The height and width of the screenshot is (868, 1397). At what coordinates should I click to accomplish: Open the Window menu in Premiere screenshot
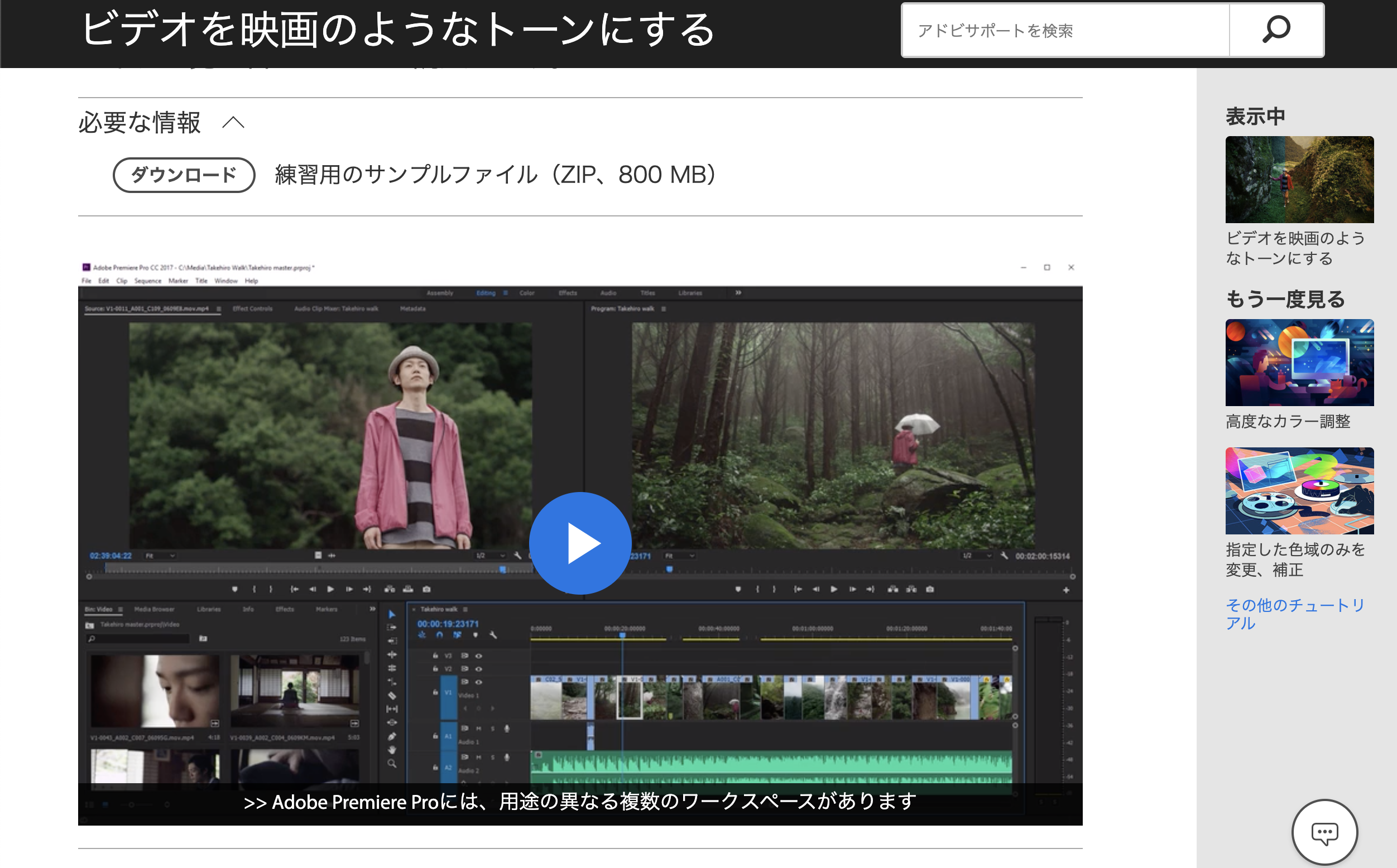coord(225,281)
